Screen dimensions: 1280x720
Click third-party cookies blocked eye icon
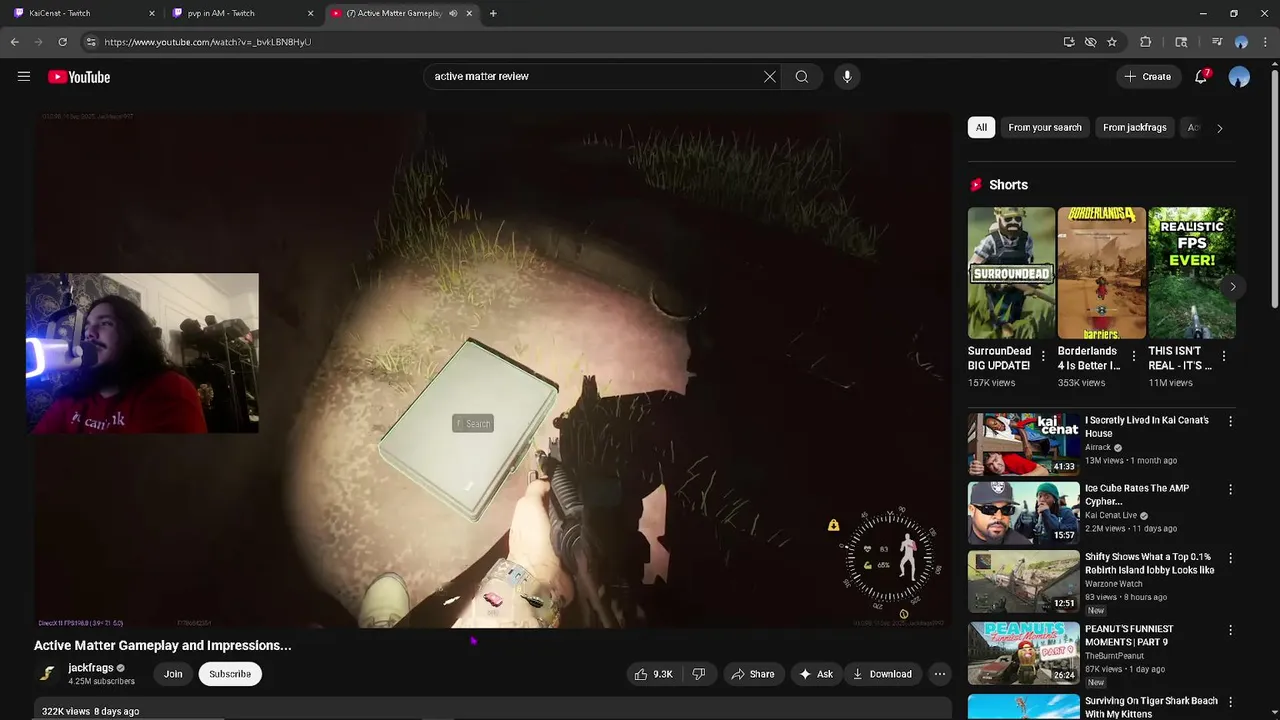pos(1090,42)
